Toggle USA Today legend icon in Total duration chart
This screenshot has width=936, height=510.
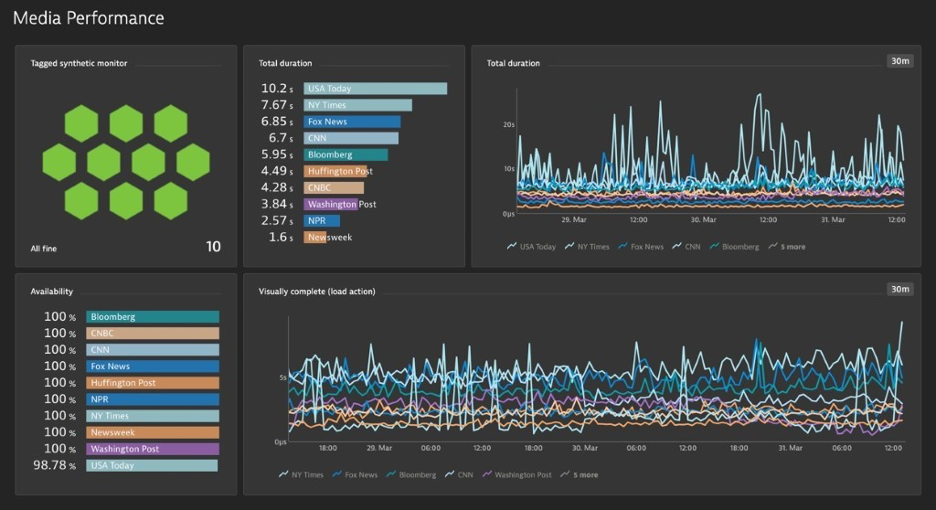coord(512,246)
